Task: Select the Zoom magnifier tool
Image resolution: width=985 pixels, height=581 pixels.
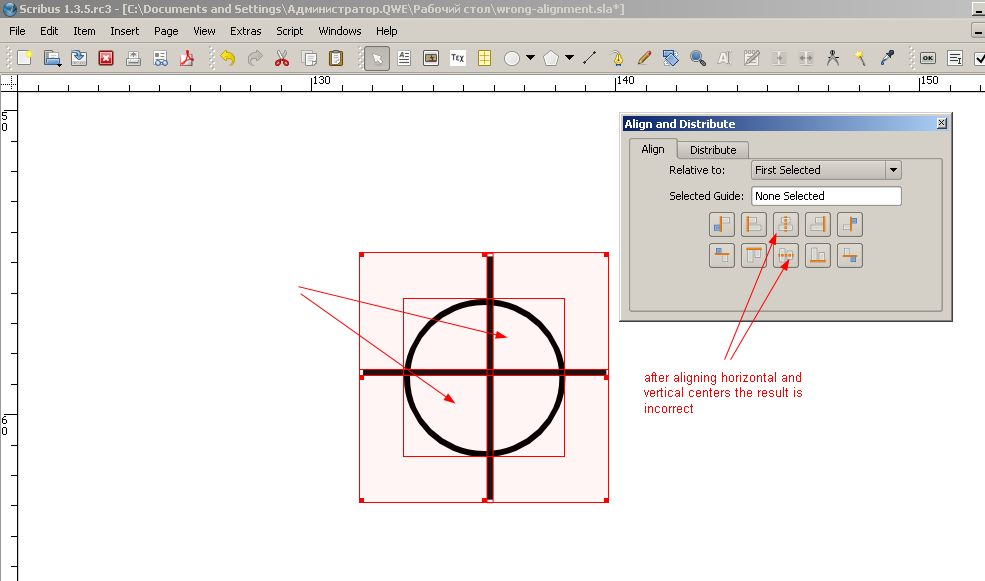Action: coord(698,58)
